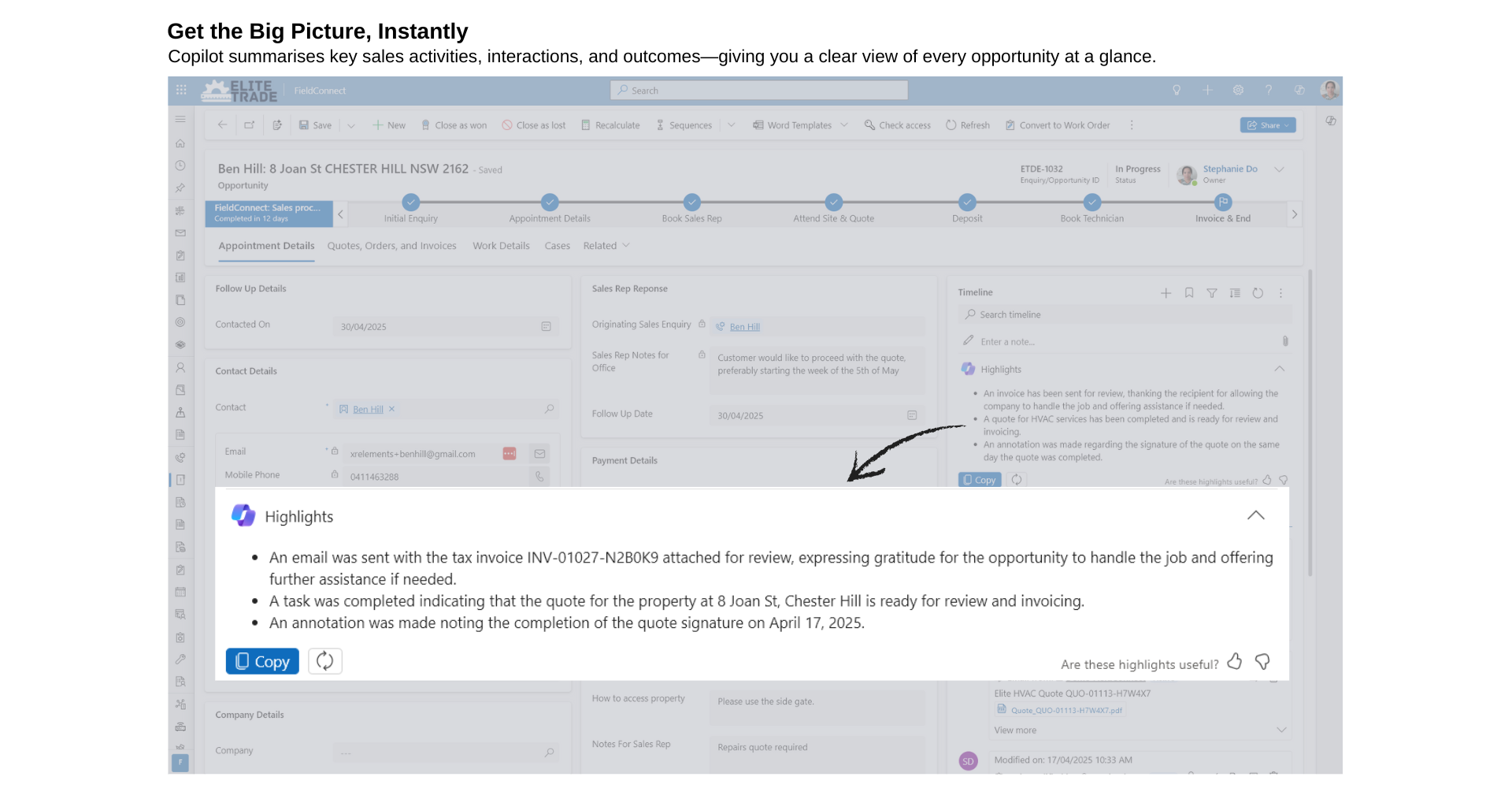Regenerate highlights next to large Copy button
The image size is (1512, 788).
325,661
